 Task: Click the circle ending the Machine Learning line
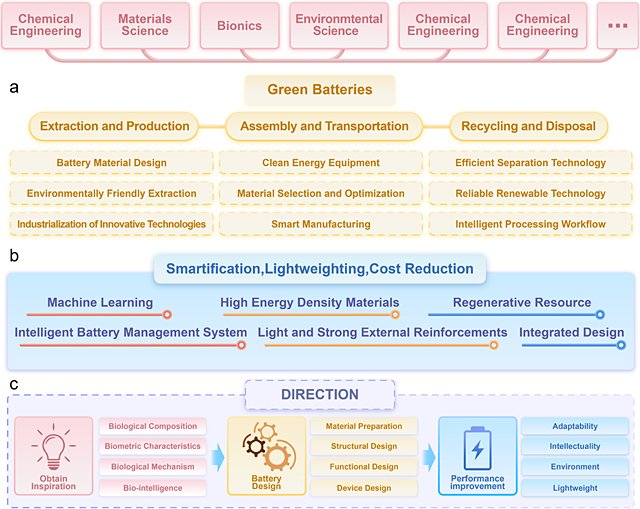click(168, 315)
